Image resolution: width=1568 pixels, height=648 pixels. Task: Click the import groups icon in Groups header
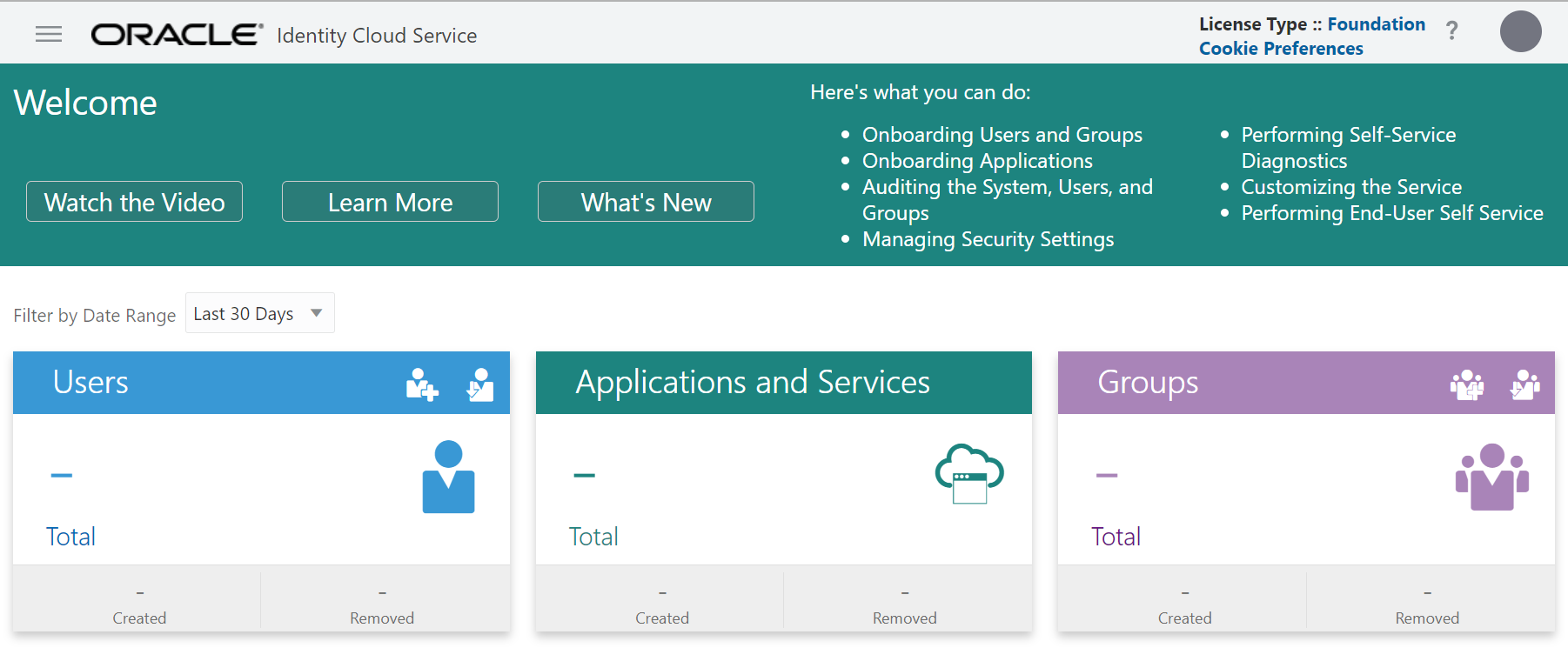pyautogui.click(x=1524, y=384)
